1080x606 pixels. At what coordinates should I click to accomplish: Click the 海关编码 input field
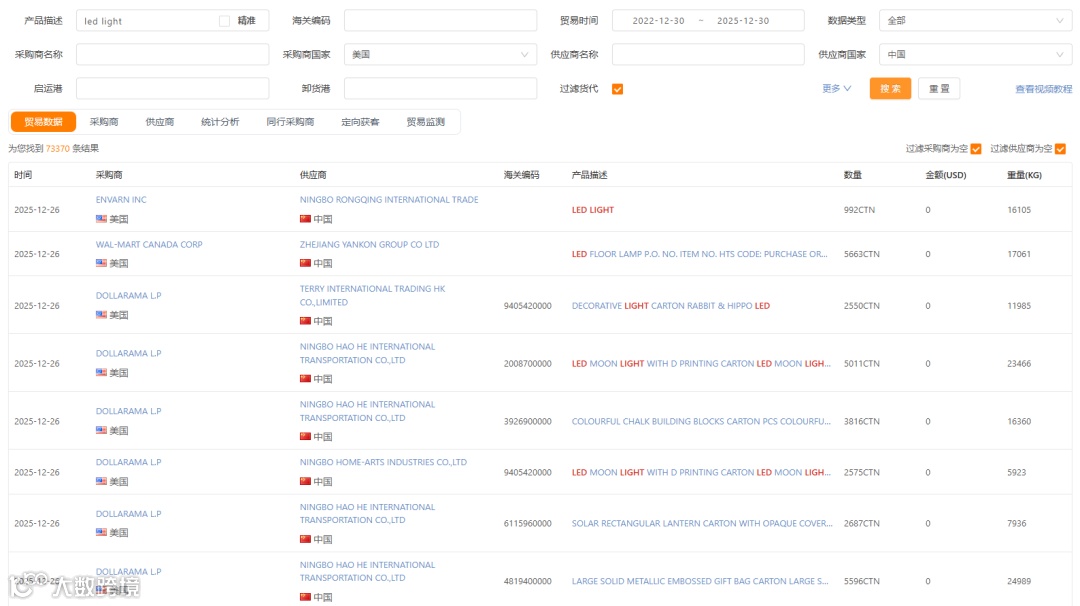[440, 21]
